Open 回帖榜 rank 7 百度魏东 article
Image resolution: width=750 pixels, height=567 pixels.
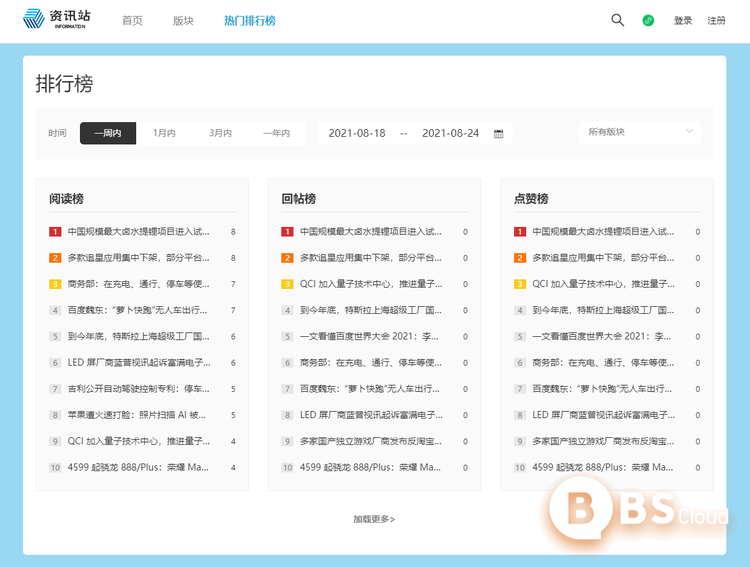pyautogui.click(x=370, y=389)
